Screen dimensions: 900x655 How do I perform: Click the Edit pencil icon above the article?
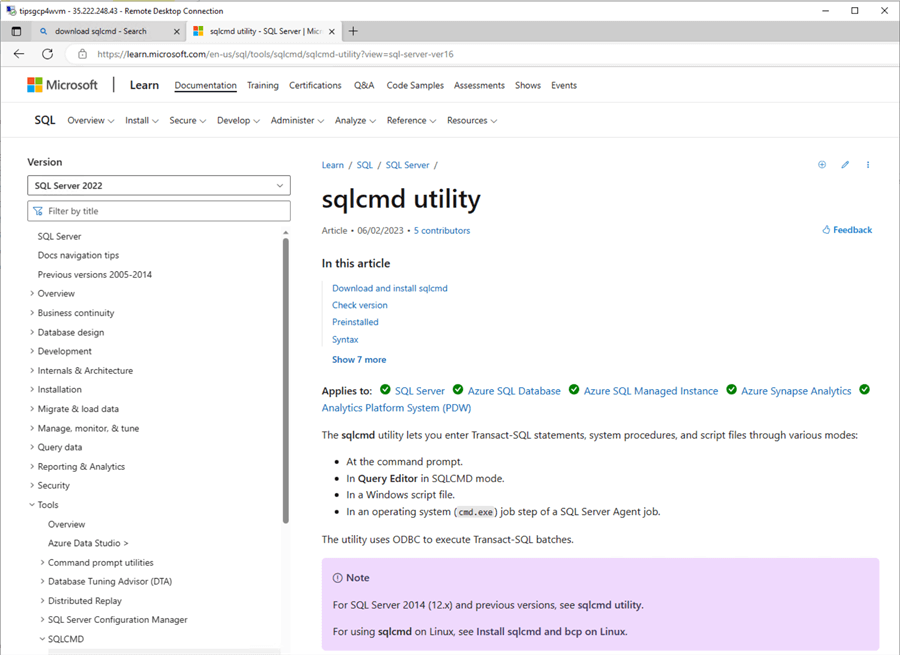pyautogui.click(x=844, y=164)
